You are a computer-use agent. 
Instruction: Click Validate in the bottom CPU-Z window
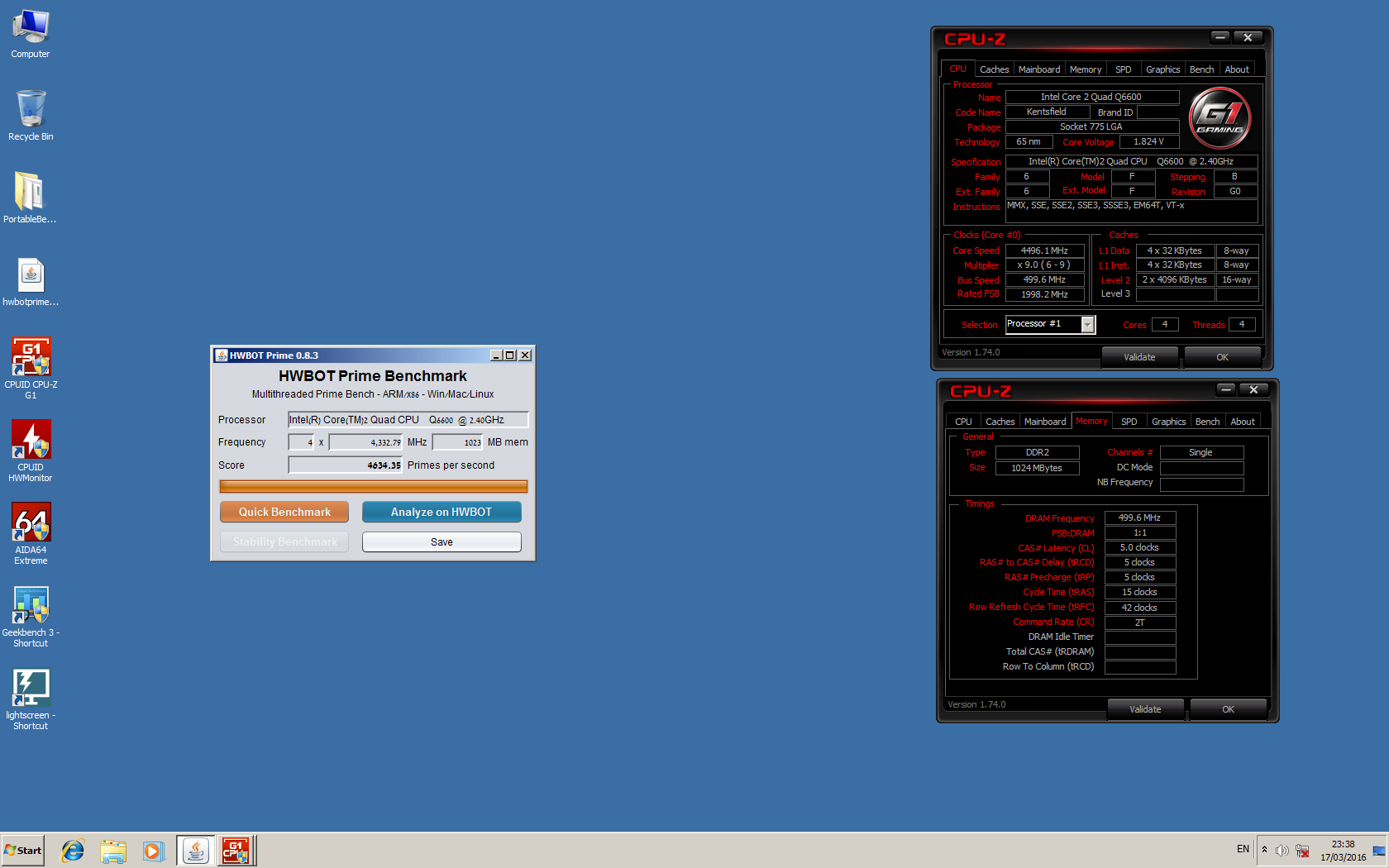[1146, 709]
